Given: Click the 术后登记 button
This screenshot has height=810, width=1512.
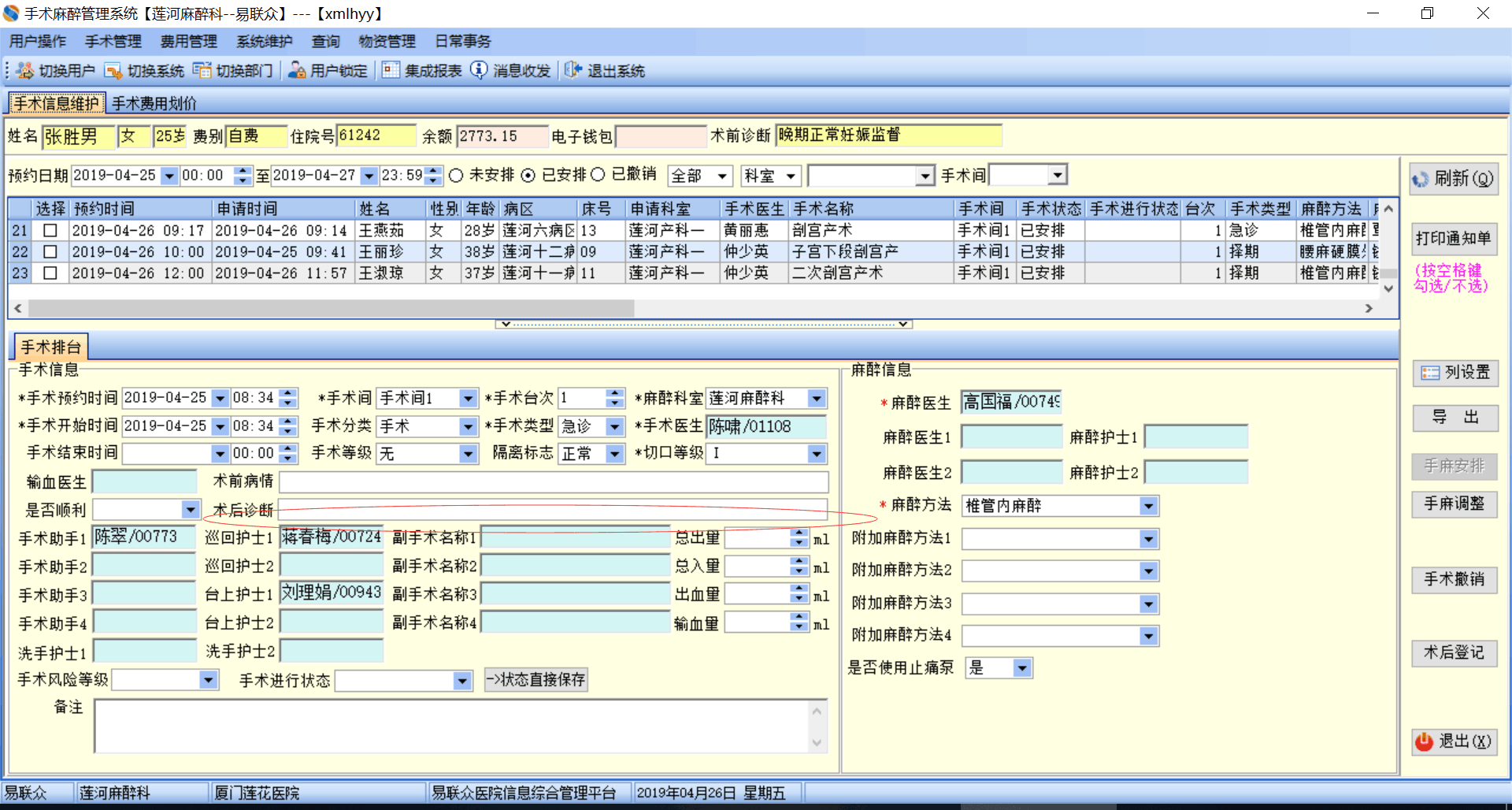Looking at the screenshot, I should tap(1455, 652).
